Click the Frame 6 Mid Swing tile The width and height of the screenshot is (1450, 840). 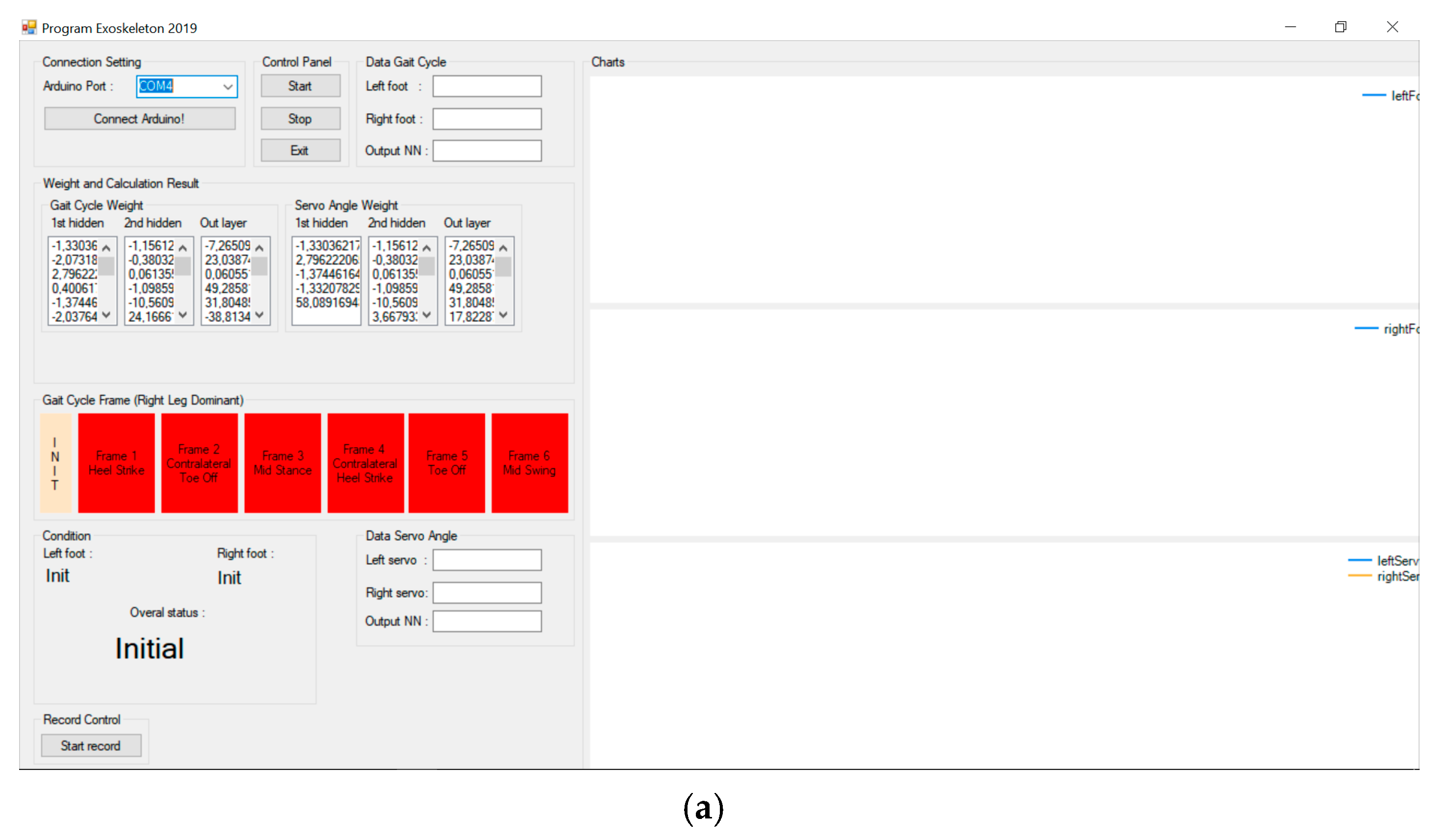pos(529,463)
